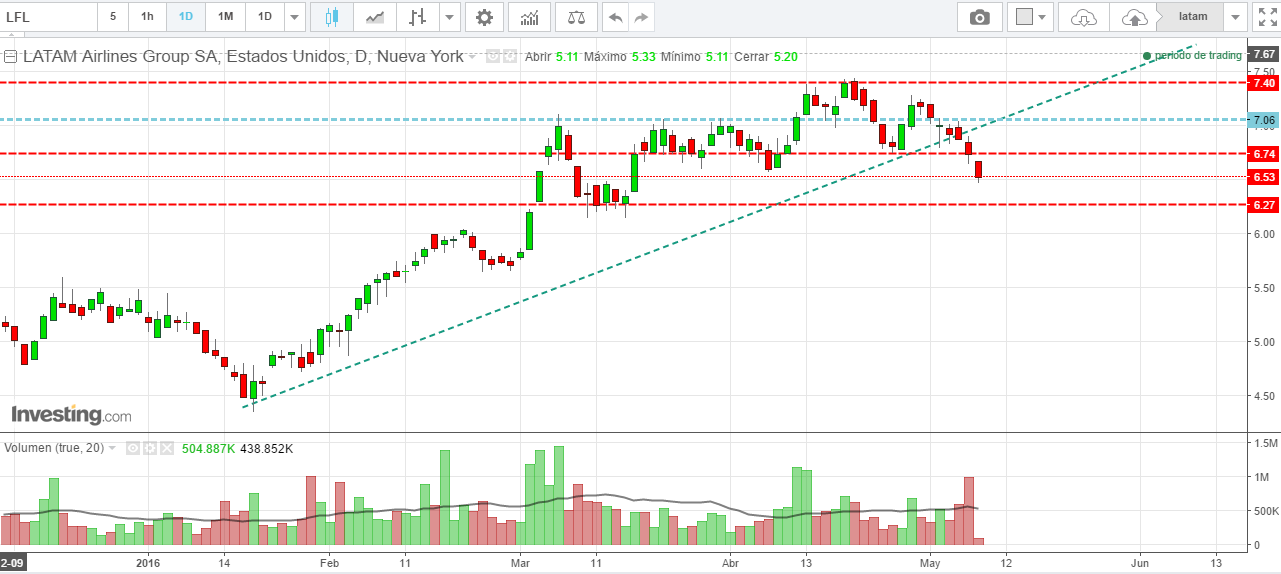Open Volumen indicator dropdown arrow

point(112,449)
